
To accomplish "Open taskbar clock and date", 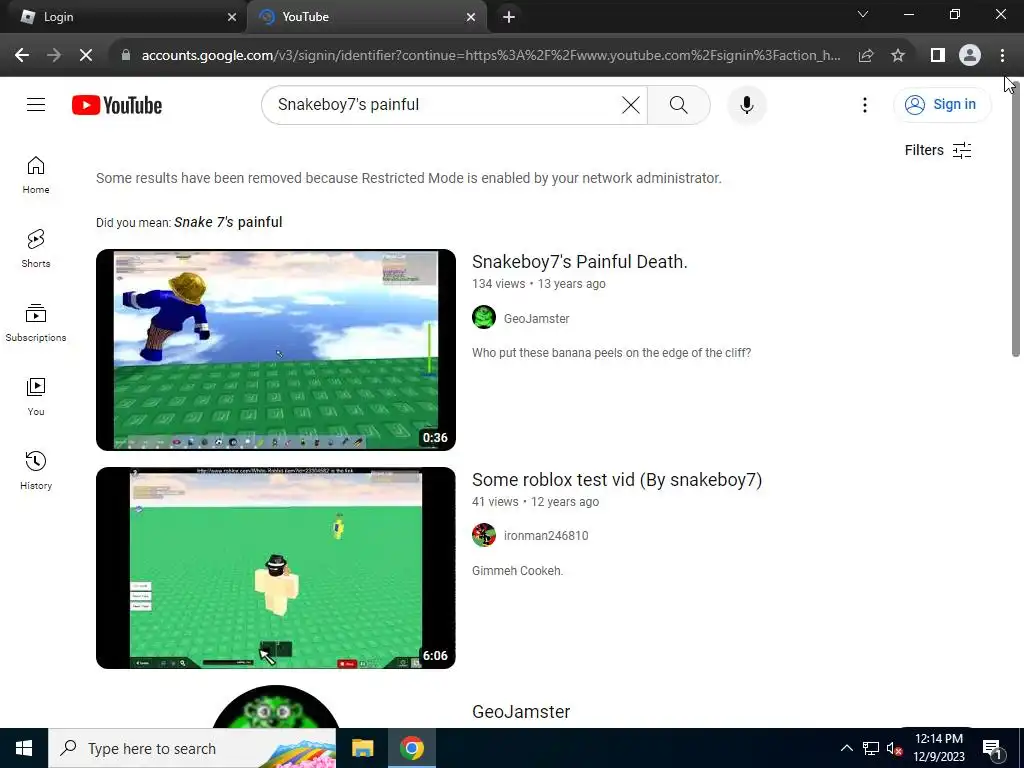I will 938,748.
